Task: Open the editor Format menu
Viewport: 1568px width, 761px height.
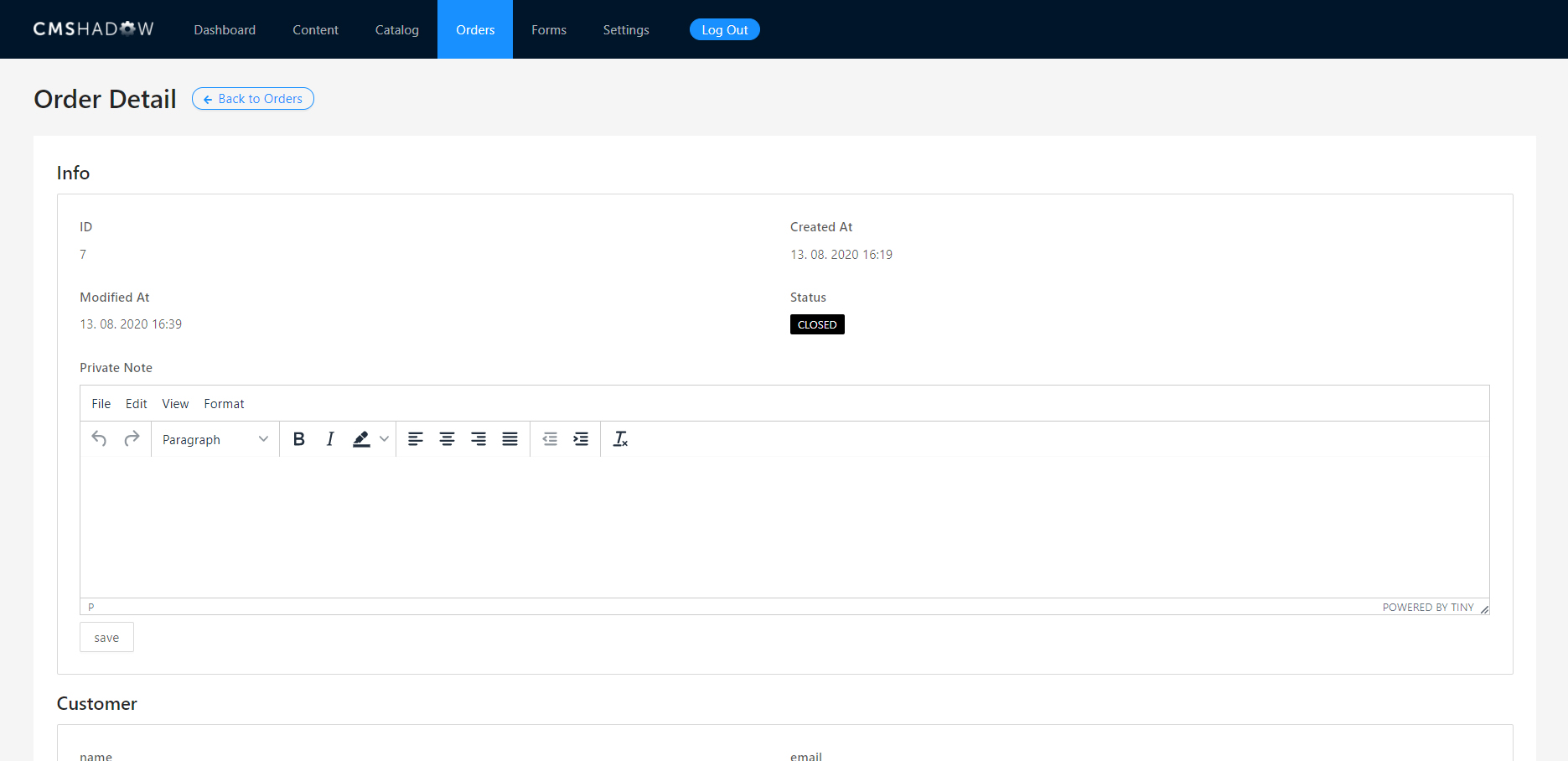Action: [x=225, y=404]
